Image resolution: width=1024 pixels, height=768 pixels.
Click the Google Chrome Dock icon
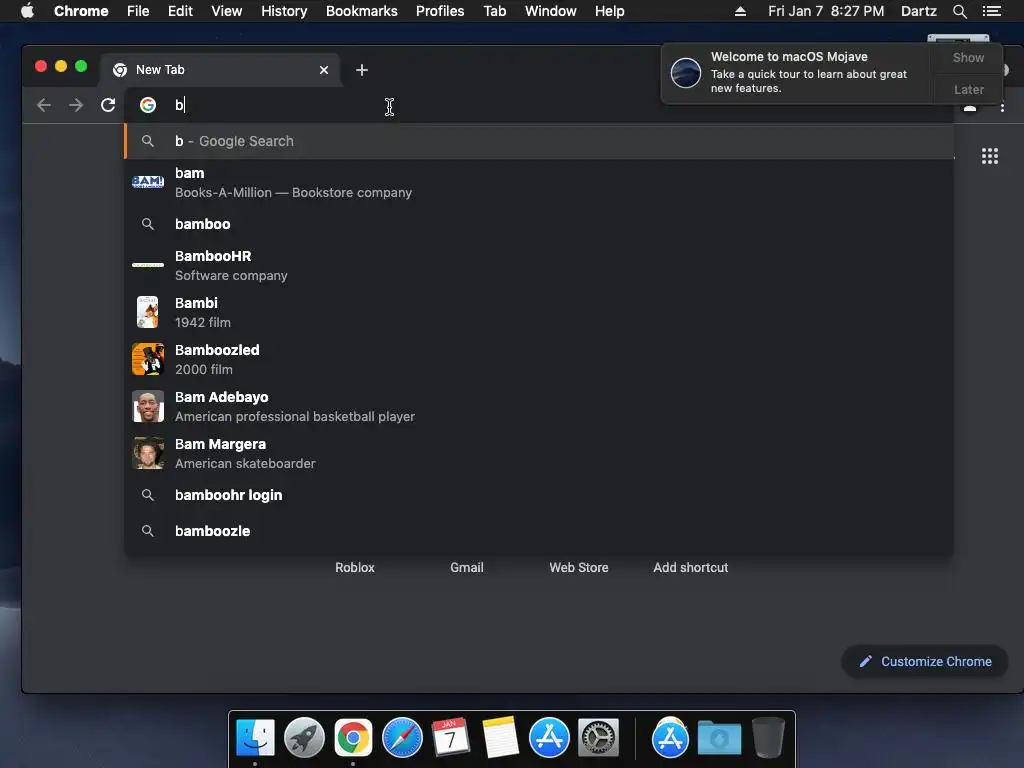pyautogui.click(x=353, y=738)
